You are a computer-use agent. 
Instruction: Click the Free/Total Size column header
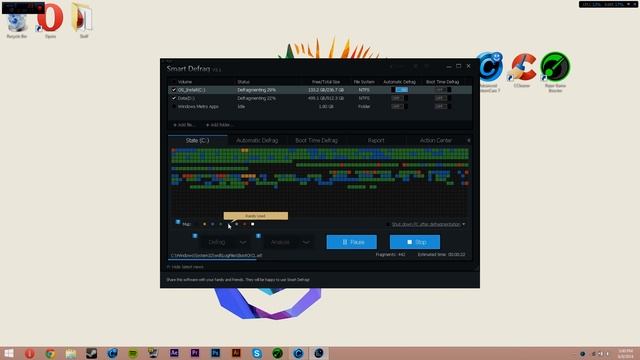click(x=326, y=82)
